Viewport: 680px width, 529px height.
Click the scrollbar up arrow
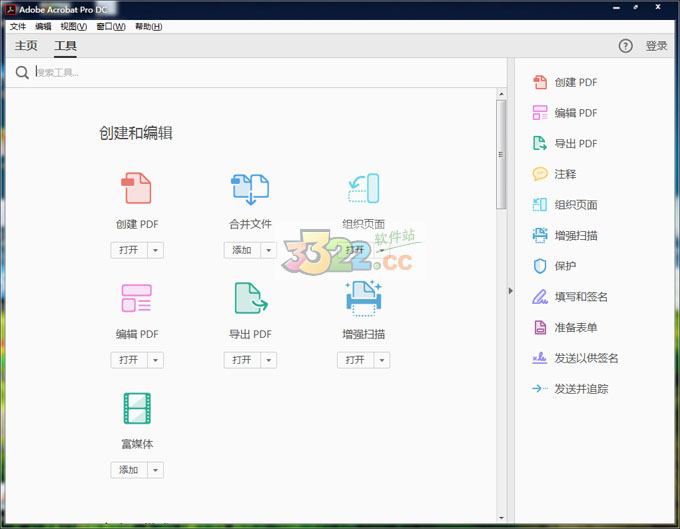[501, 94]
